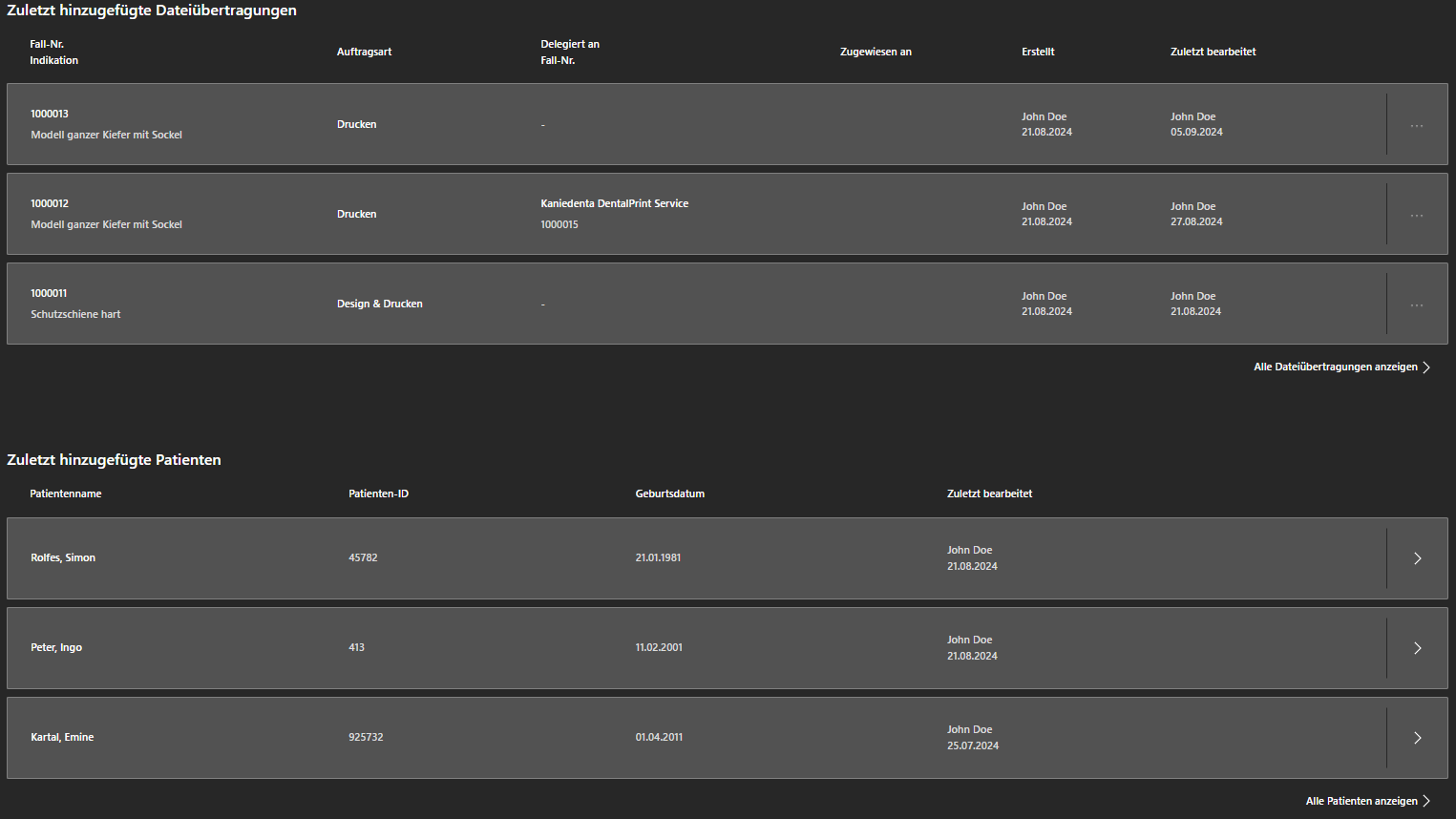Click the Erstellt column header
The height and width of the screenshot is (819, 1456).
1038,52
